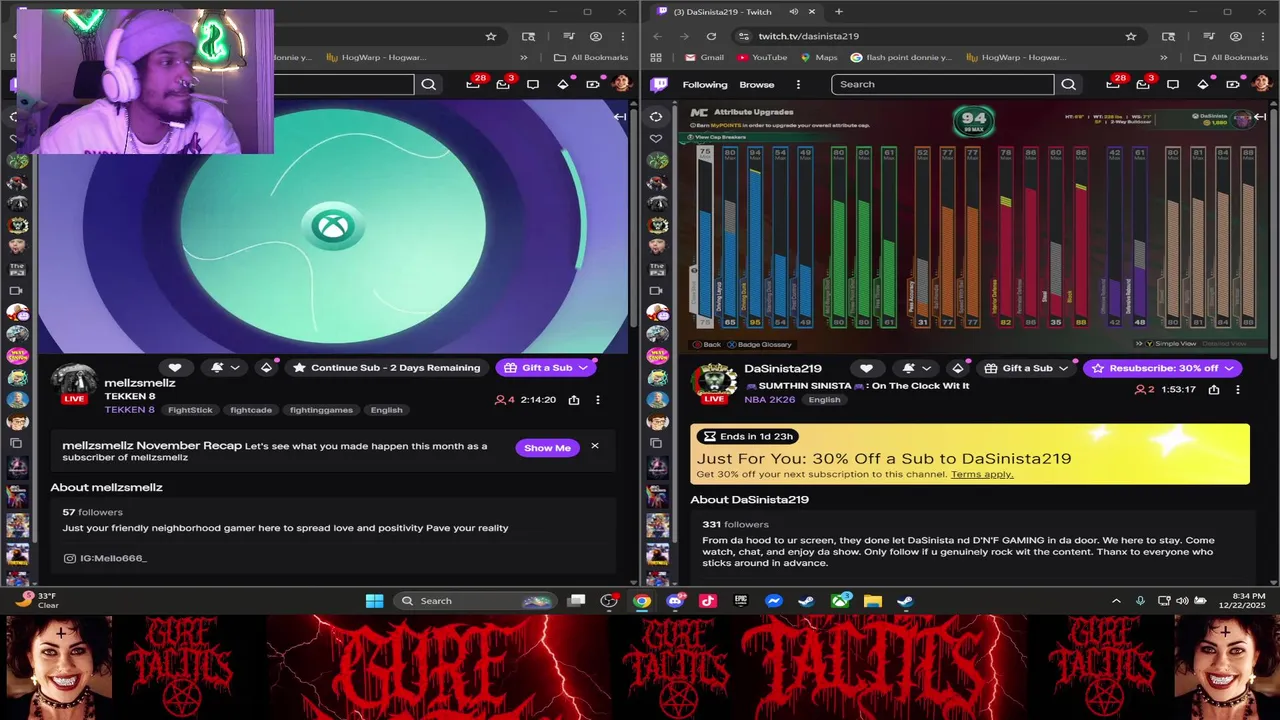Open notification bell dropdown for DaSinista219
The image size is (1280, 720).
click(x=916, y=368)
